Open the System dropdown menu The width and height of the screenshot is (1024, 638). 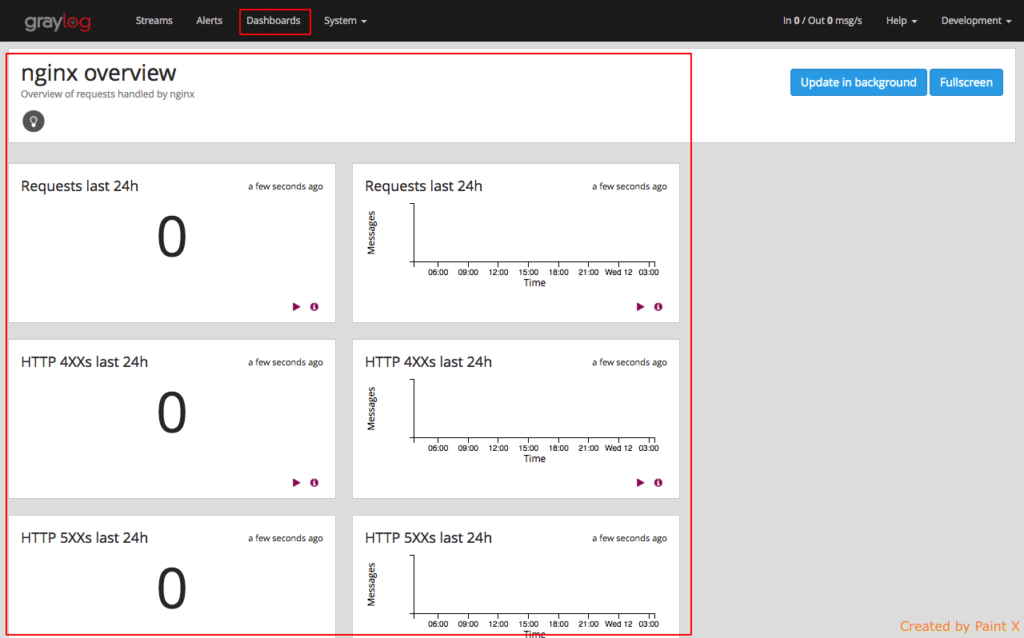tap(345, 20)
